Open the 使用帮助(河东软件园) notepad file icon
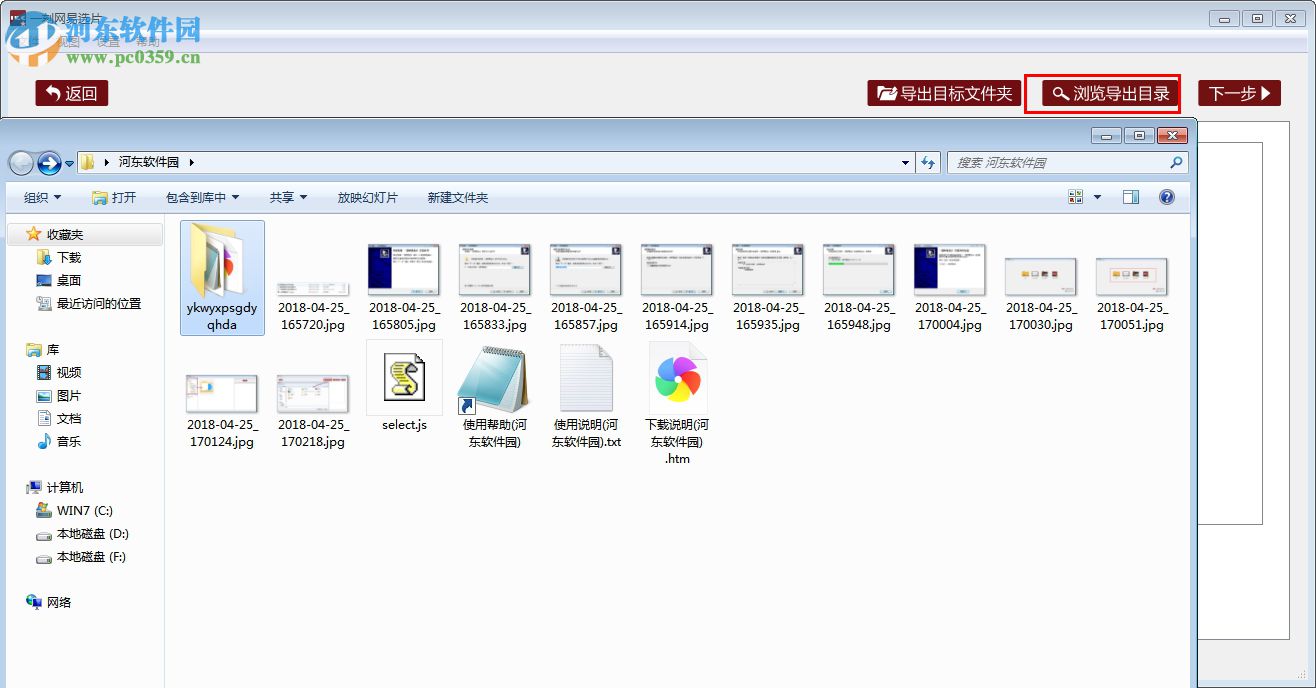The height and width of the screenshot is (688, 1316). click(x=495, y=380)
